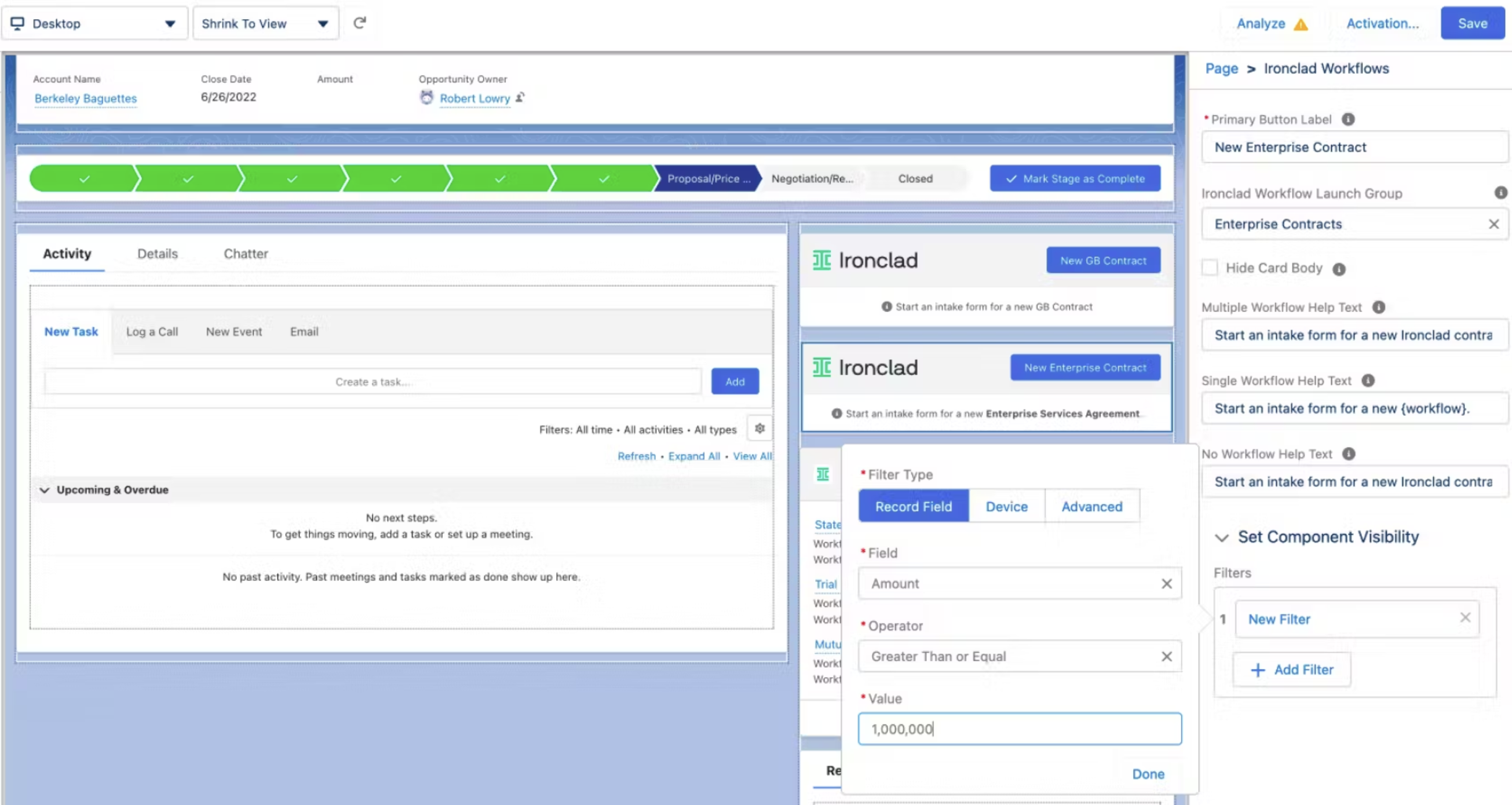This screenshot has height=805, width=1512.
Task: Click the small Ironclad icon in the third card
Action: tap(823, 474)
